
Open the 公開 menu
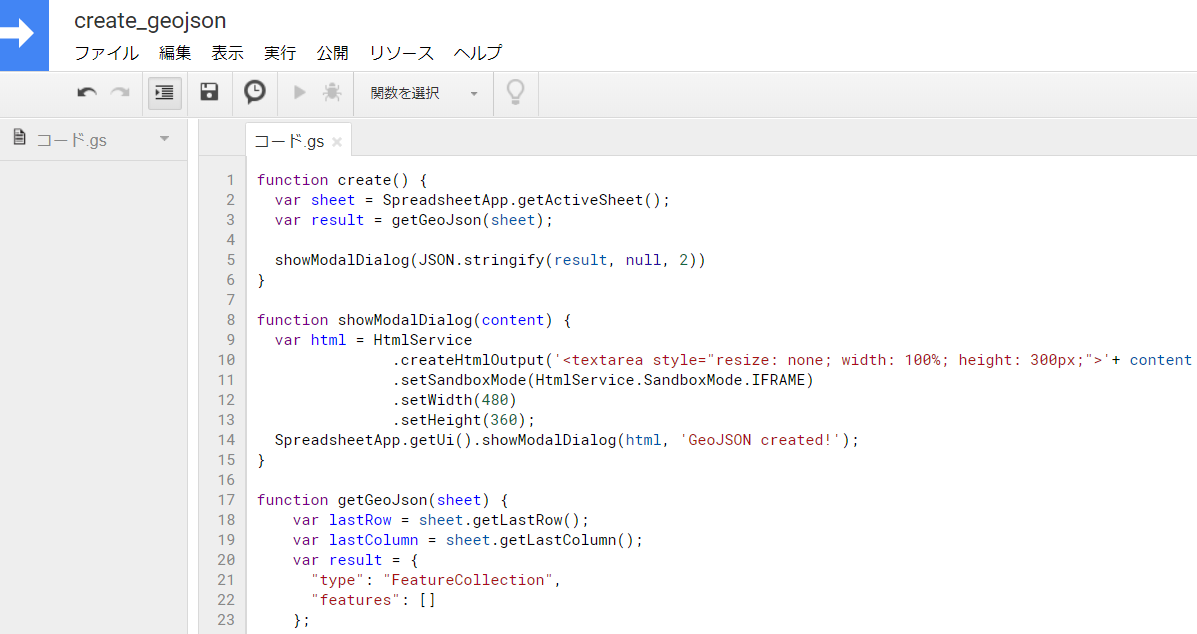[333, 53]
